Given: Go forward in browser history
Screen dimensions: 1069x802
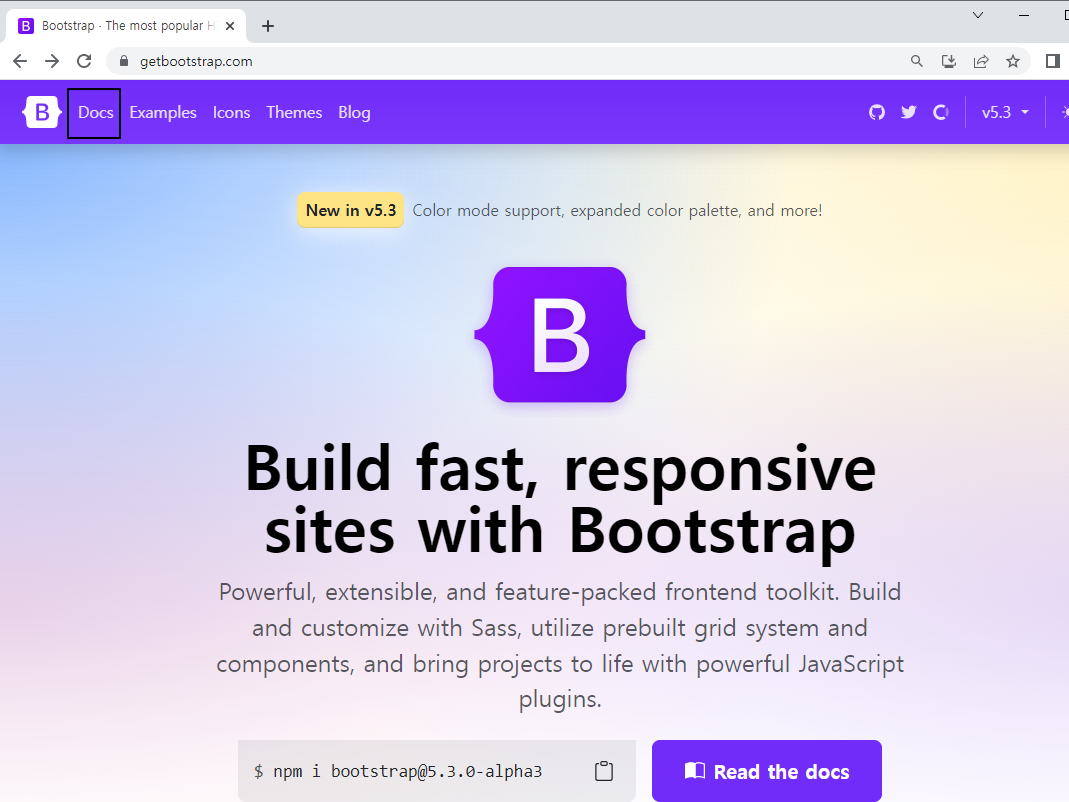Looking at the screenshot, I should pyautogui.click(x=52, y=61).
